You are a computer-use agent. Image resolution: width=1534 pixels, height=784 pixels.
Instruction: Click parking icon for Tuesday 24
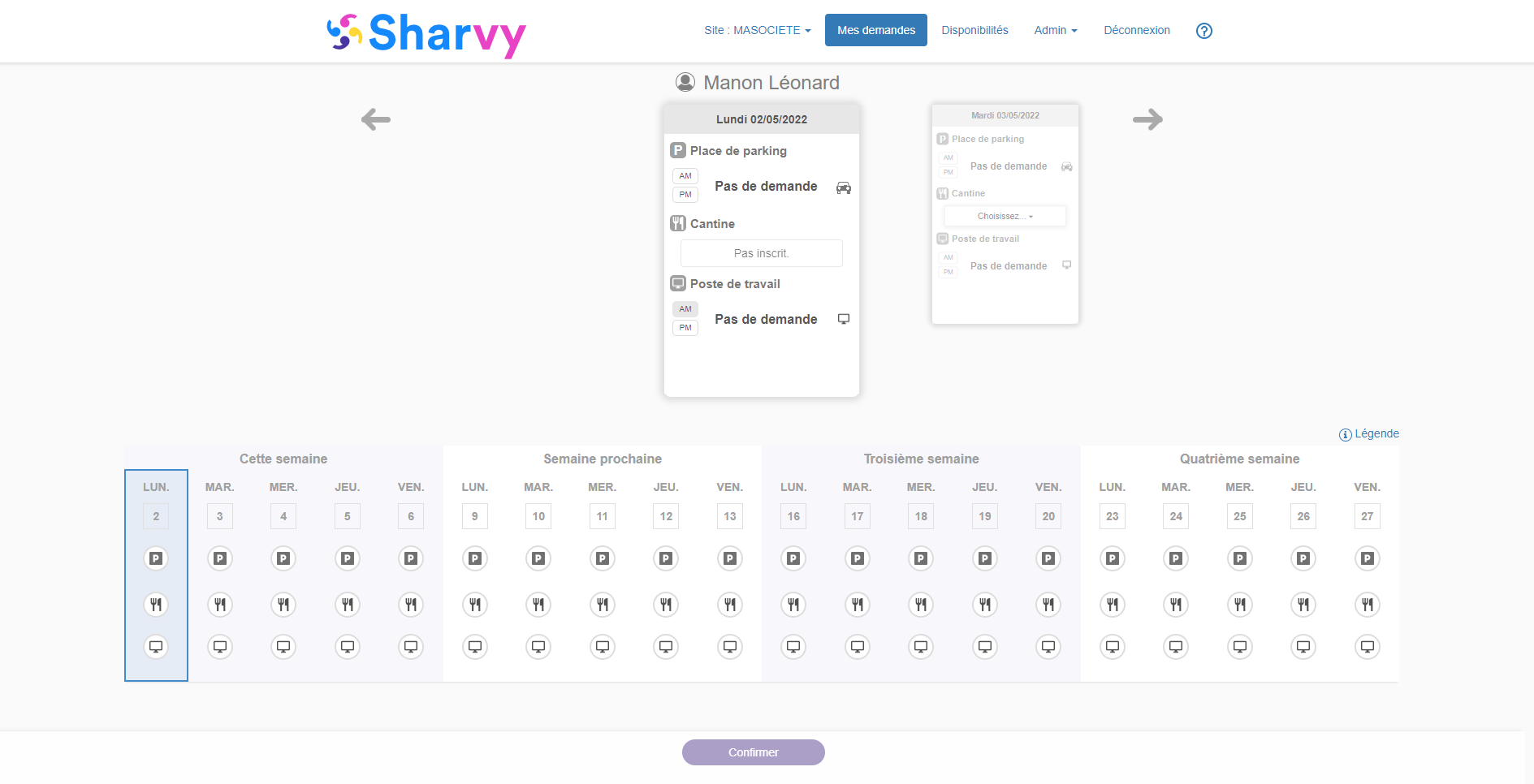[1176, 558]
